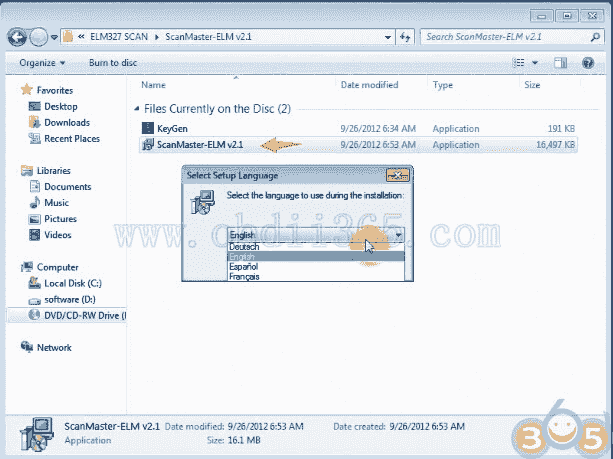The width and height of the screenshot is (613, 459).
Task: Select Computer in the navigation pane
Action: (x=57, y=267)
